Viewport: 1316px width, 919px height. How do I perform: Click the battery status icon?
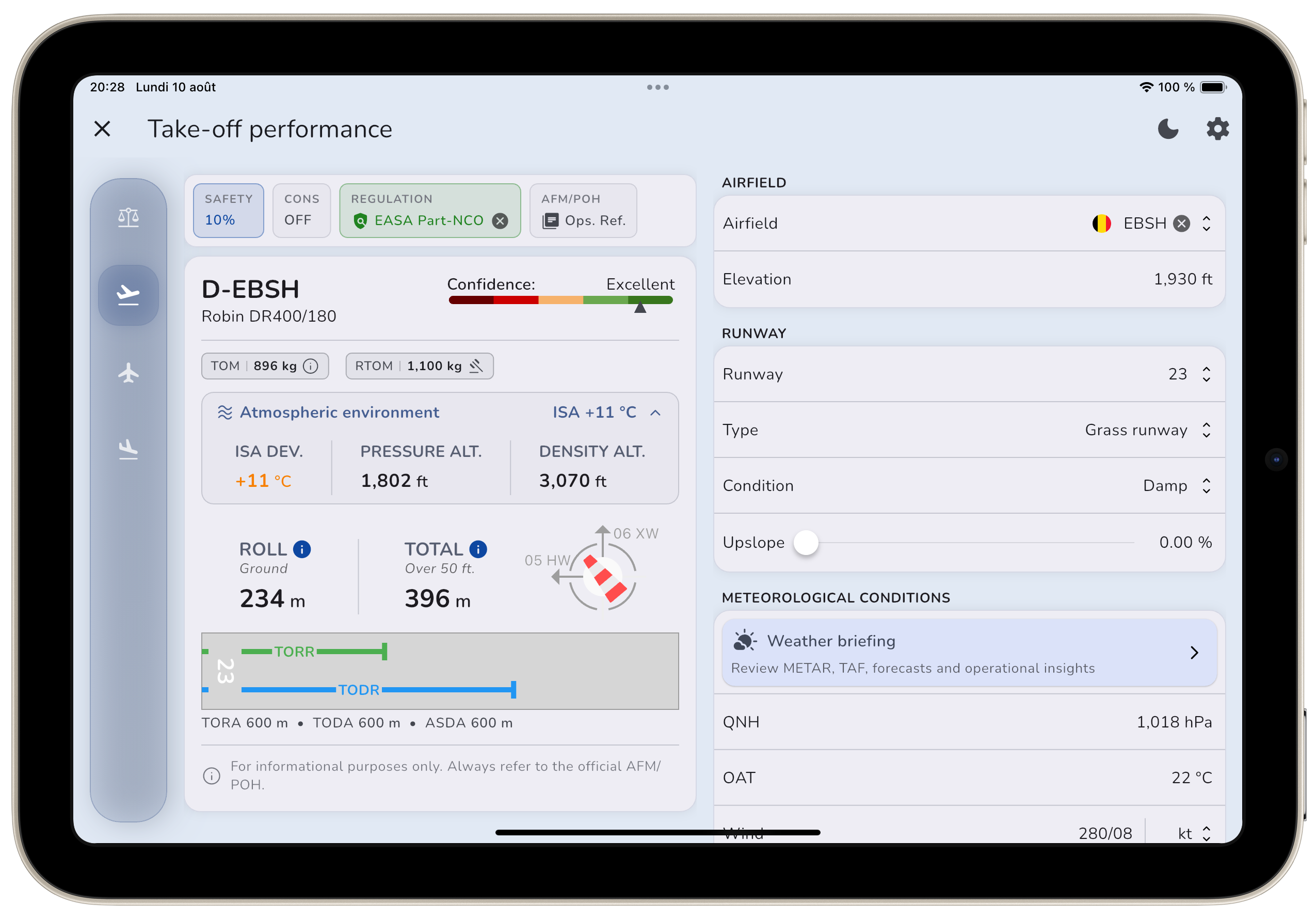(1213, 87)
